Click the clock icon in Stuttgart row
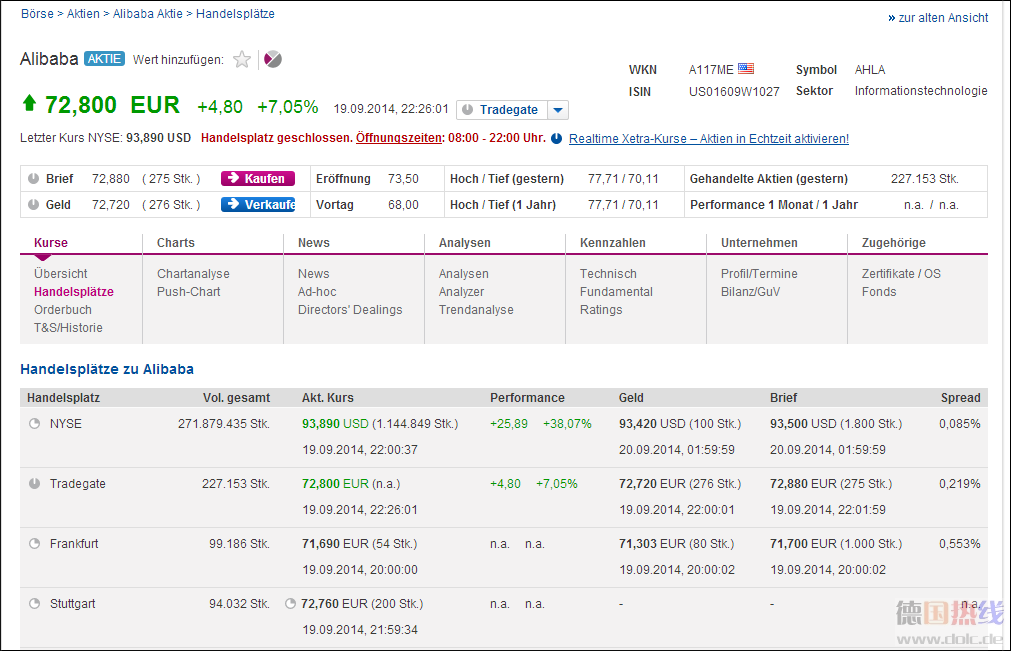 pyautogui.click(x=35, y=603)
